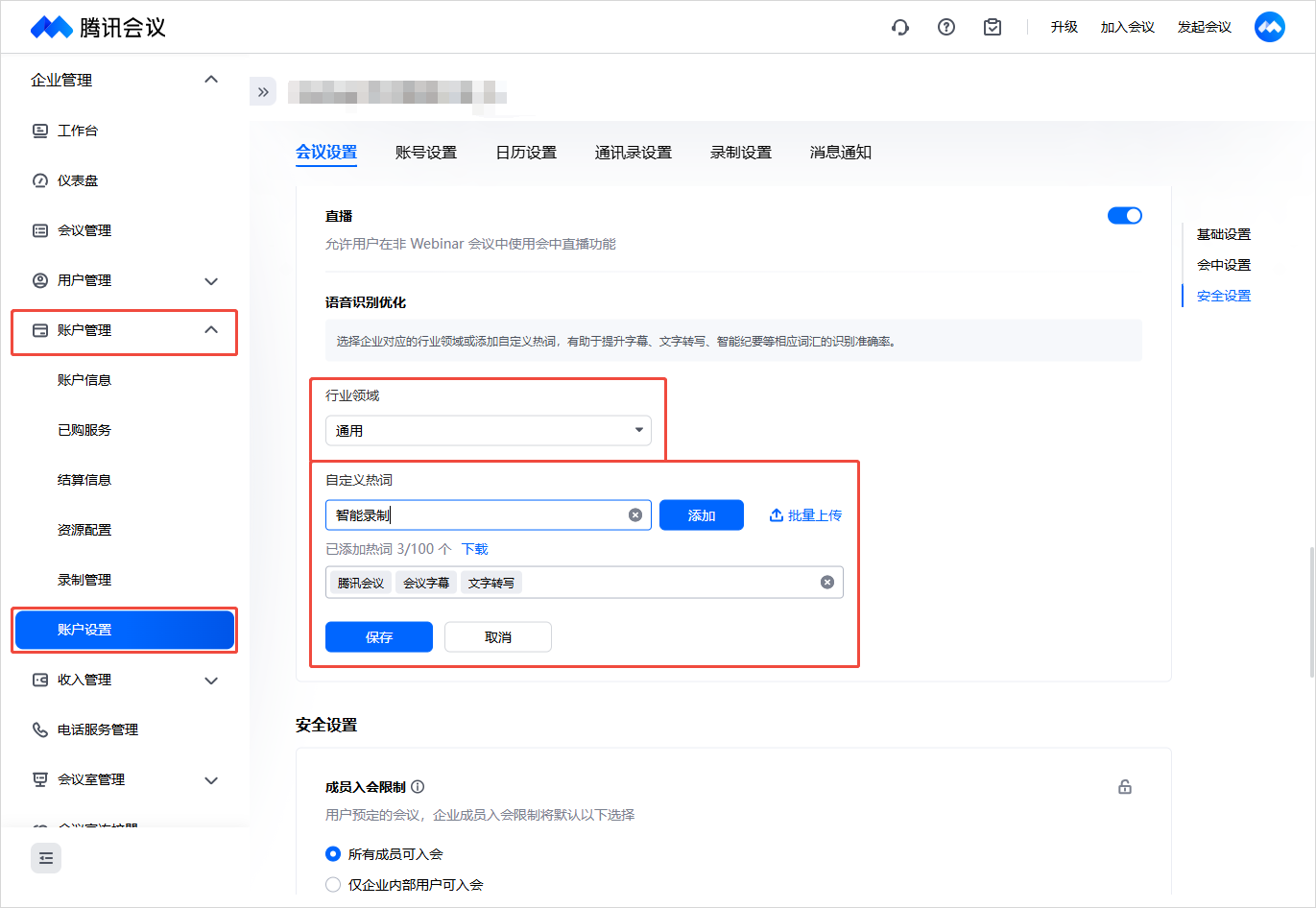Click the expand sidebar double-arrow icon
Screen dimensions: 1316x908
point(263,92)
